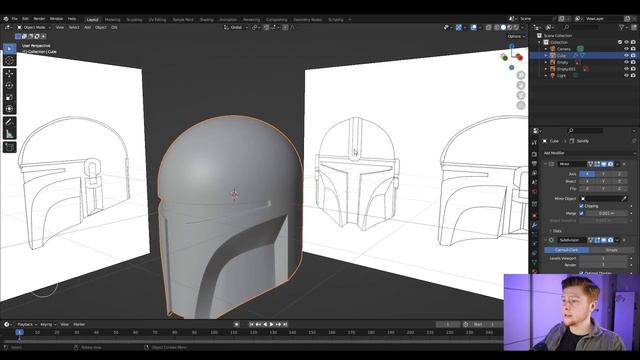640x360 pixels.
Task: Open the Render properties tab icon
Action: 534,154
